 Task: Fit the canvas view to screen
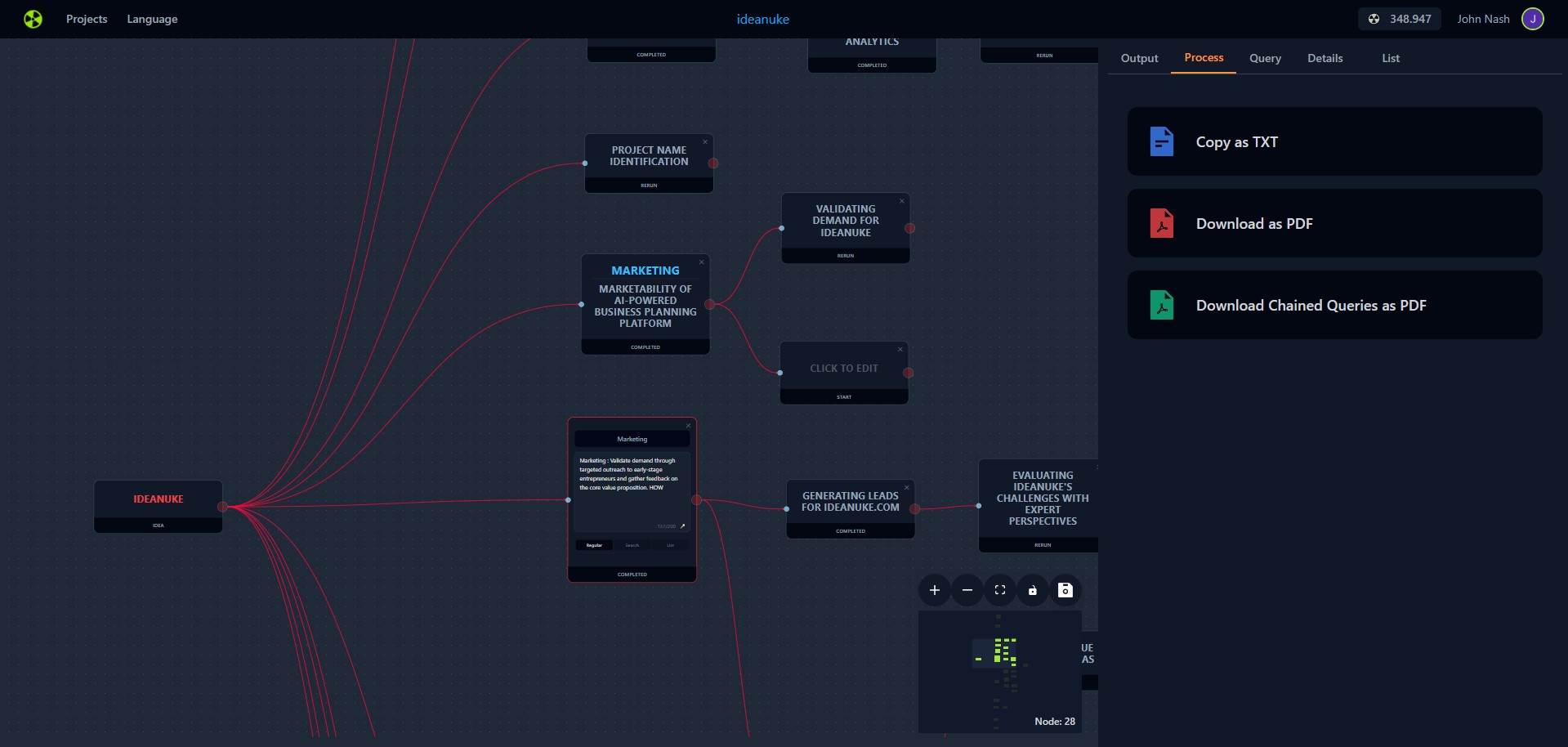[1000, 590]
